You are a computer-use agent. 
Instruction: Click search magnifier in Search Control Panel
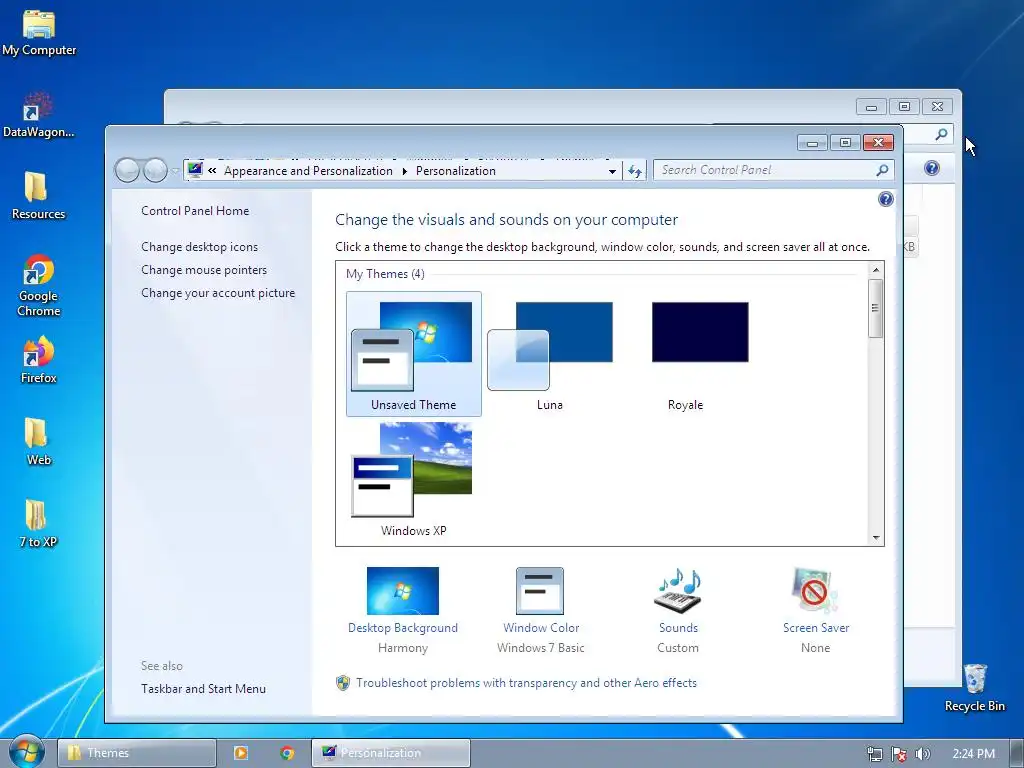pyautogui.click(x=882, y=170)
